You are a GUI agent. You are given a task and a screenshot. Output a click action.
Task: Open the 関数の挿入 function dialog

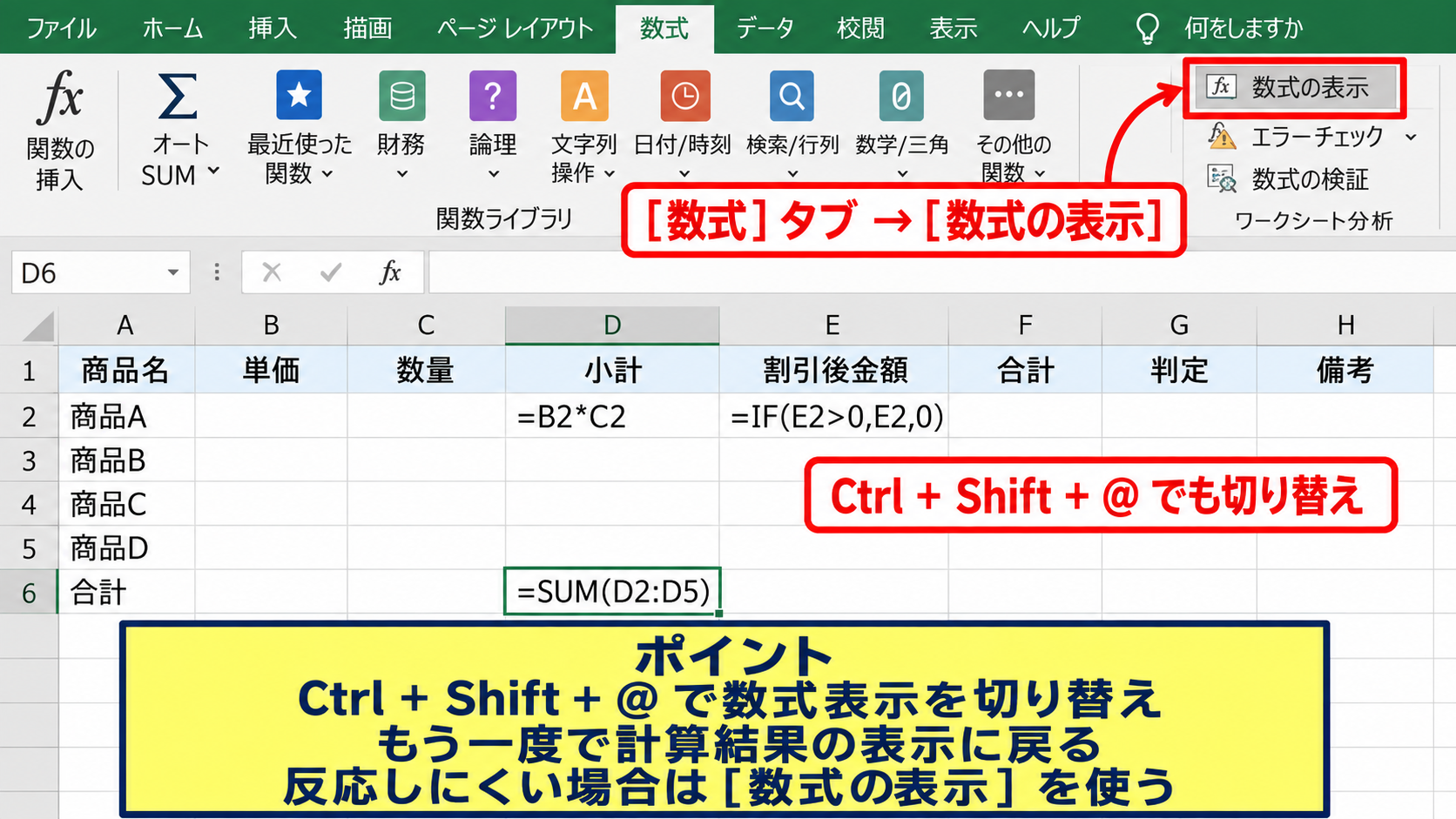pyautogui.click(x=59, y=129)
